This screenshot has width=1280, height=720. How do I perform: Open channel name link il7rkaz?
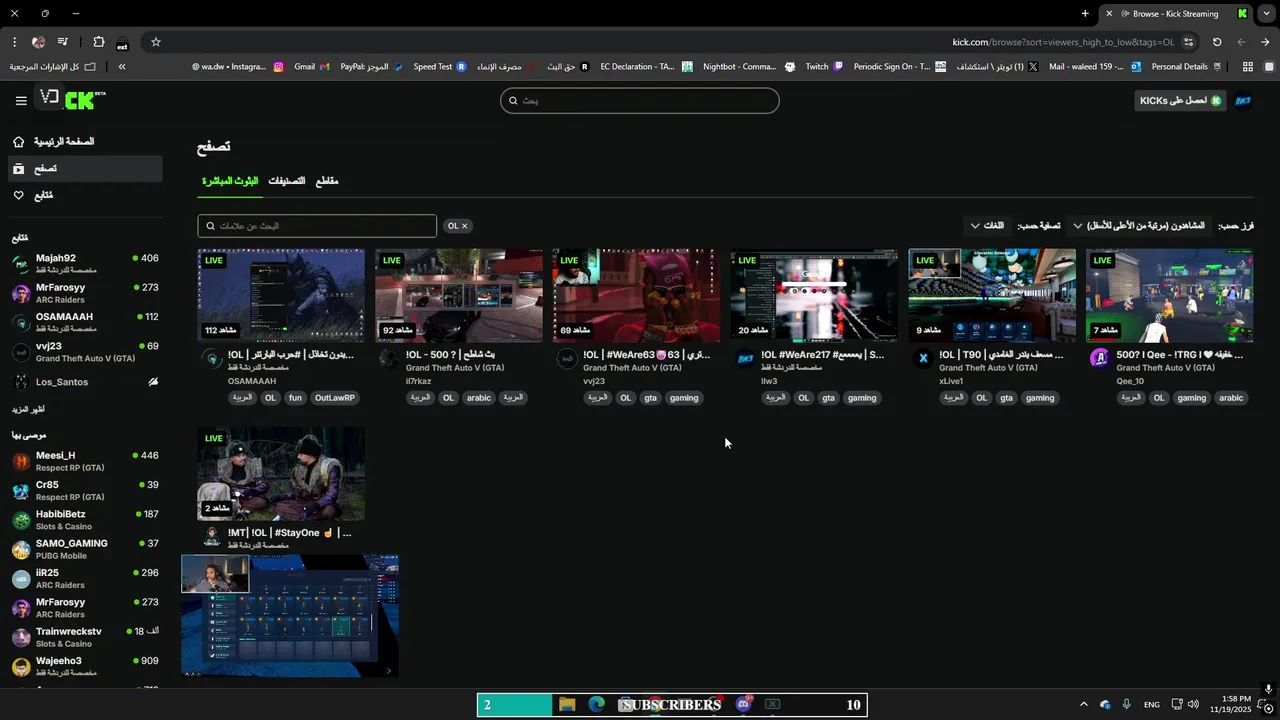pyautogui.click(x=418, y=381)
